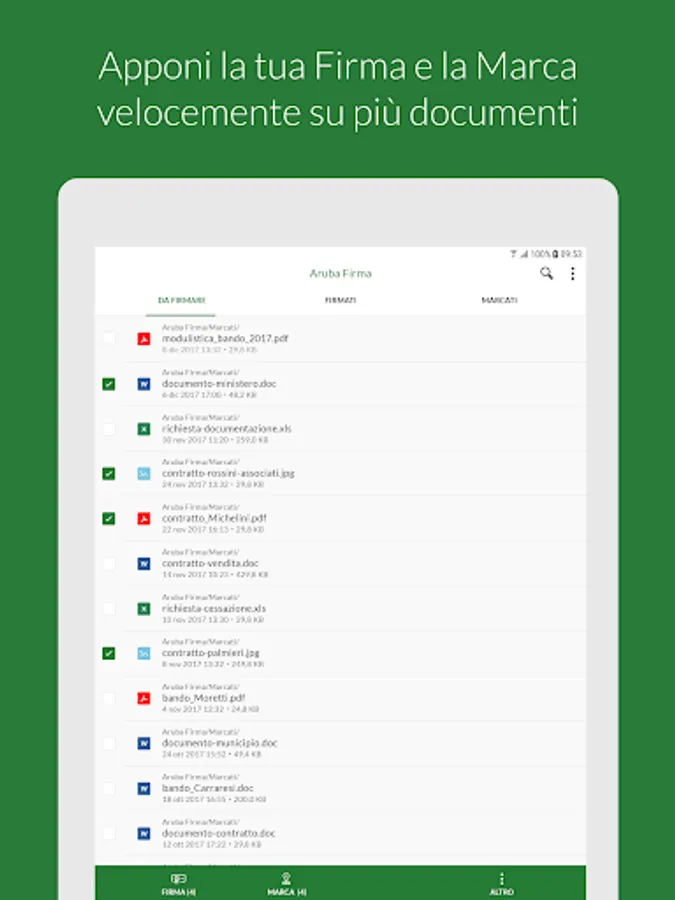This screenshot has width=675, height=900.
Task: Select file name contratto-palmieri.jpg
Action: tap(211, 653)
